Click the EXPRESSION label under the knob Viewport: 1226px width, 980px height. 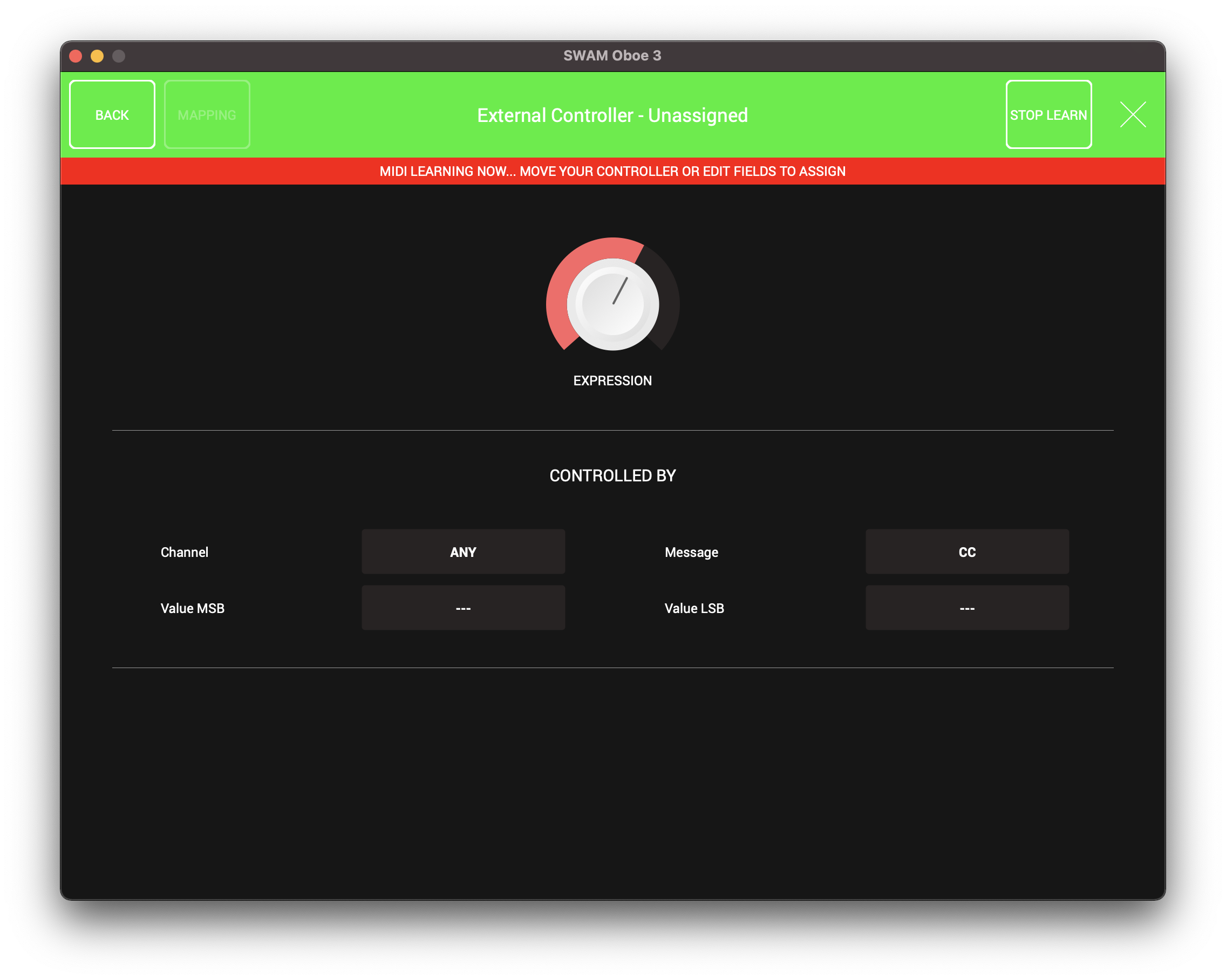point(612,380)
